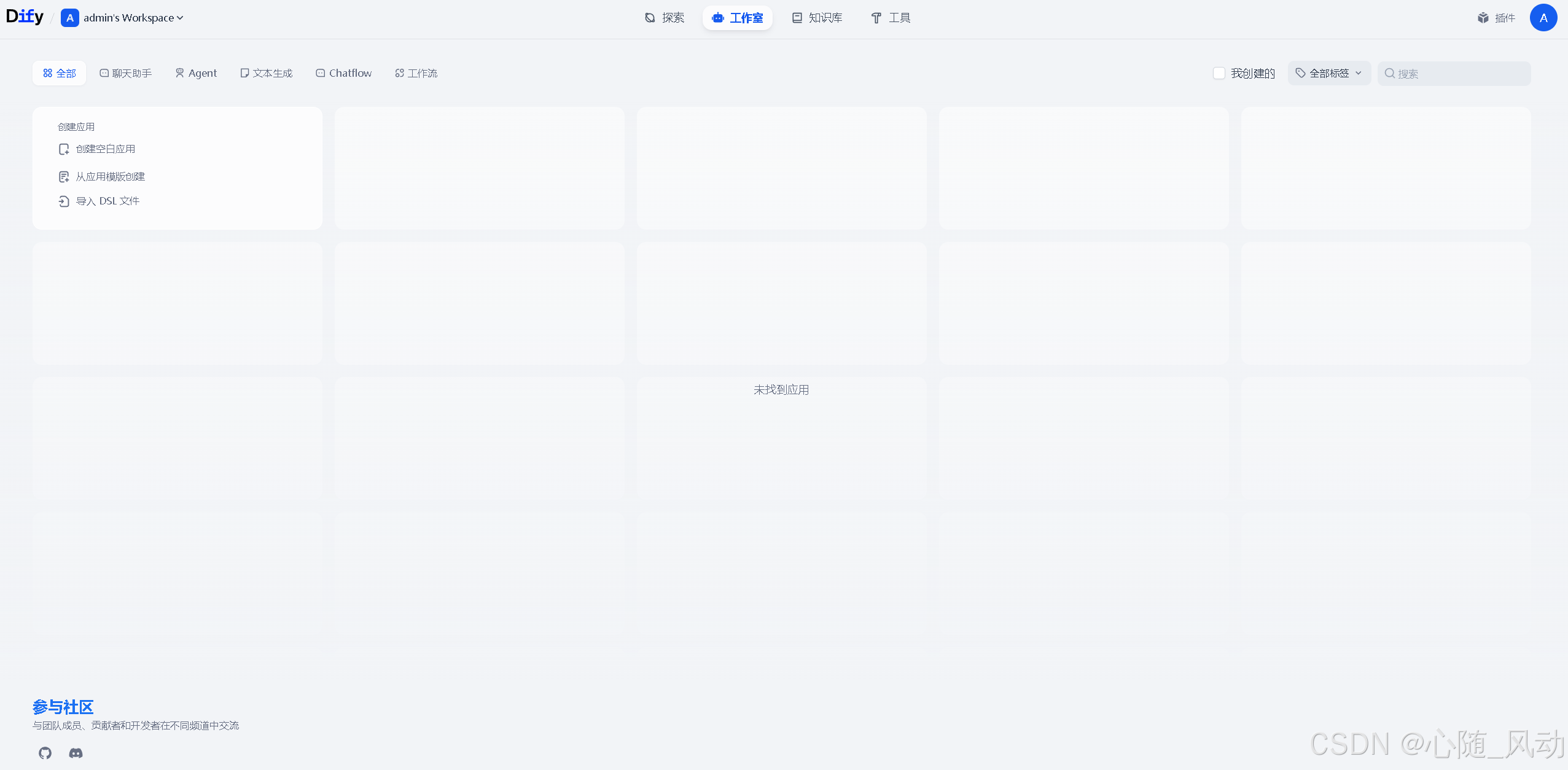Toggle the 我创建的 checkbox
Viewport: 1568px width, 770px height.
1219,74
